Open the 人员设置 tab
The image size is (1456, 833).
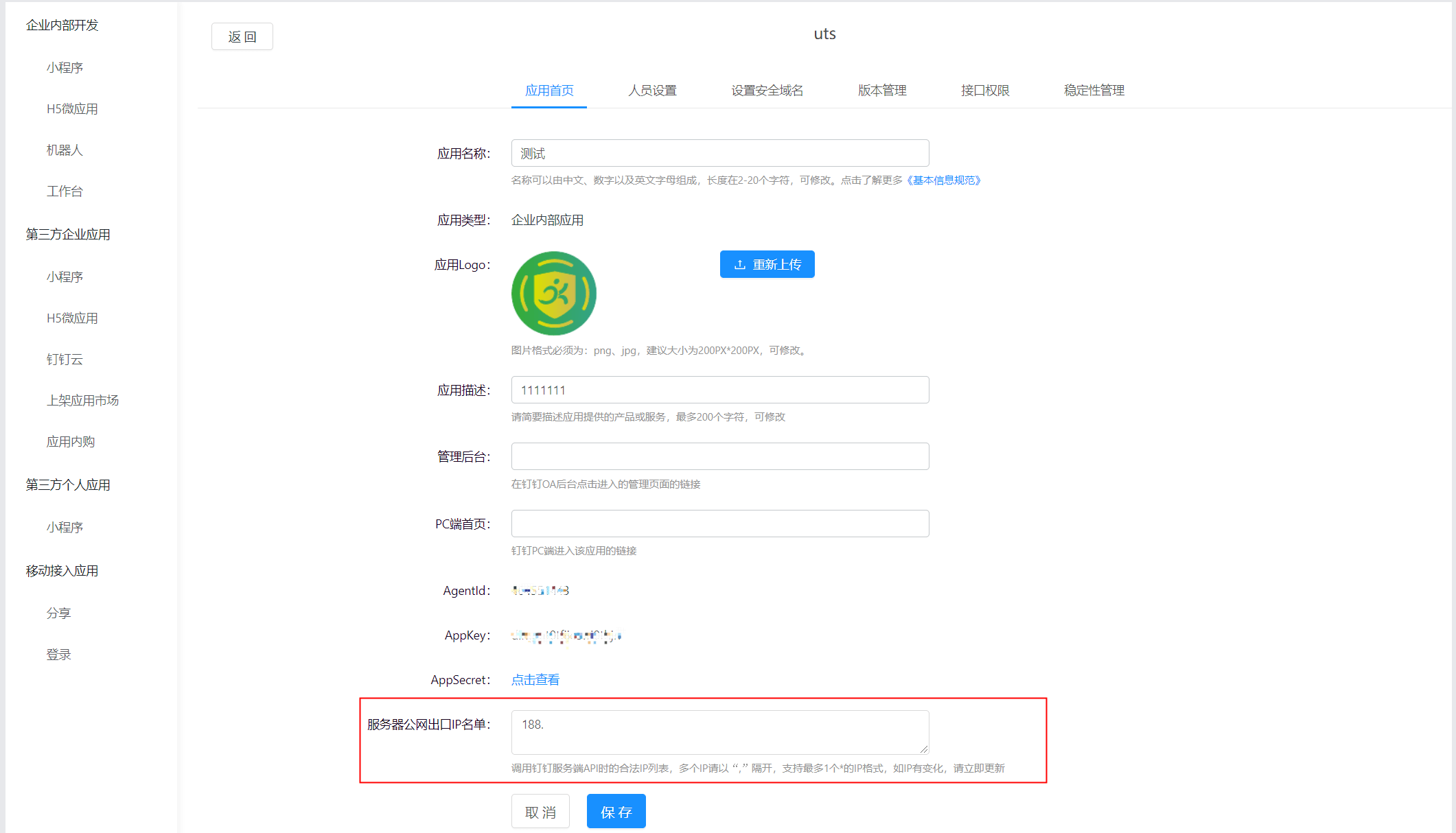pos(652,91)
